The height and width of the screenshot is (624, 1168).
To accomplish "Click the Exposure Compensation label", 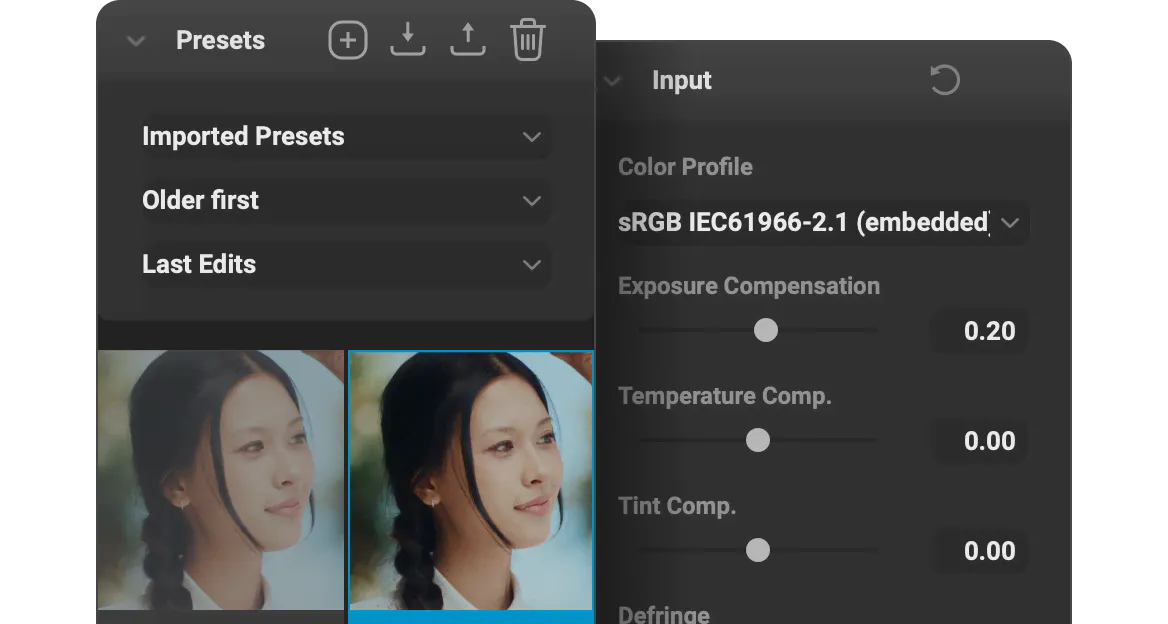I will coord(749,286).
